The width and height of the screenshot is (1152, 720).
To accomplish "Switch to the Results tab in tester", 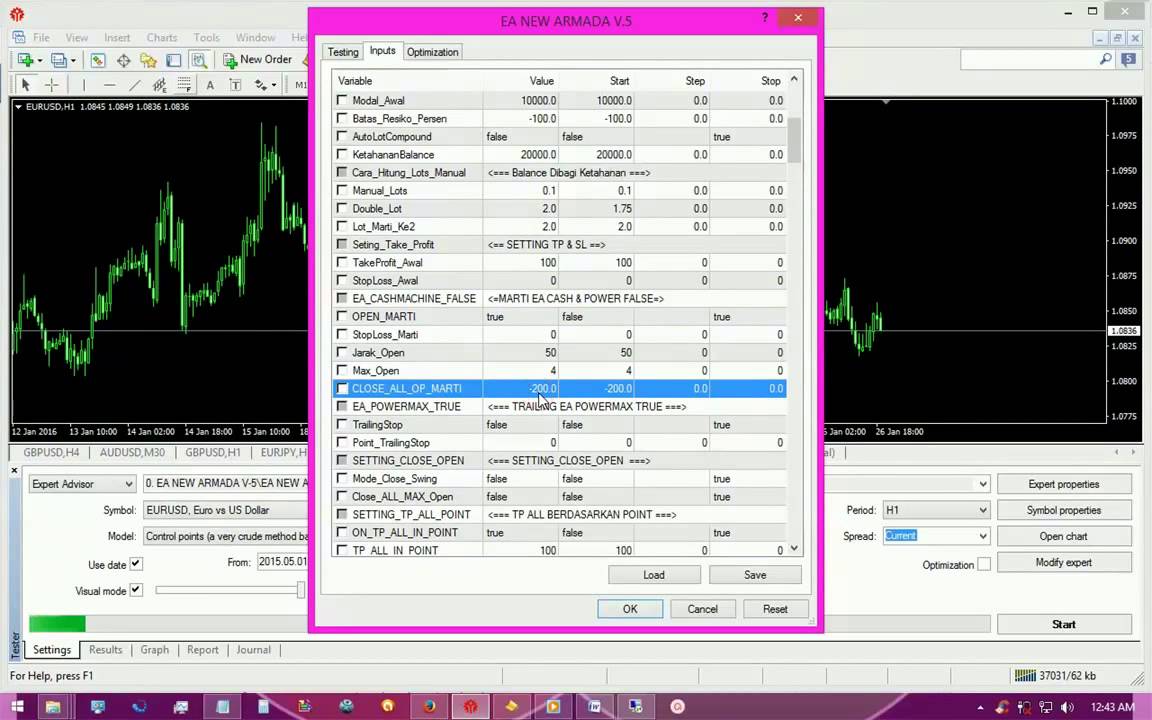I will click(105, 649).
